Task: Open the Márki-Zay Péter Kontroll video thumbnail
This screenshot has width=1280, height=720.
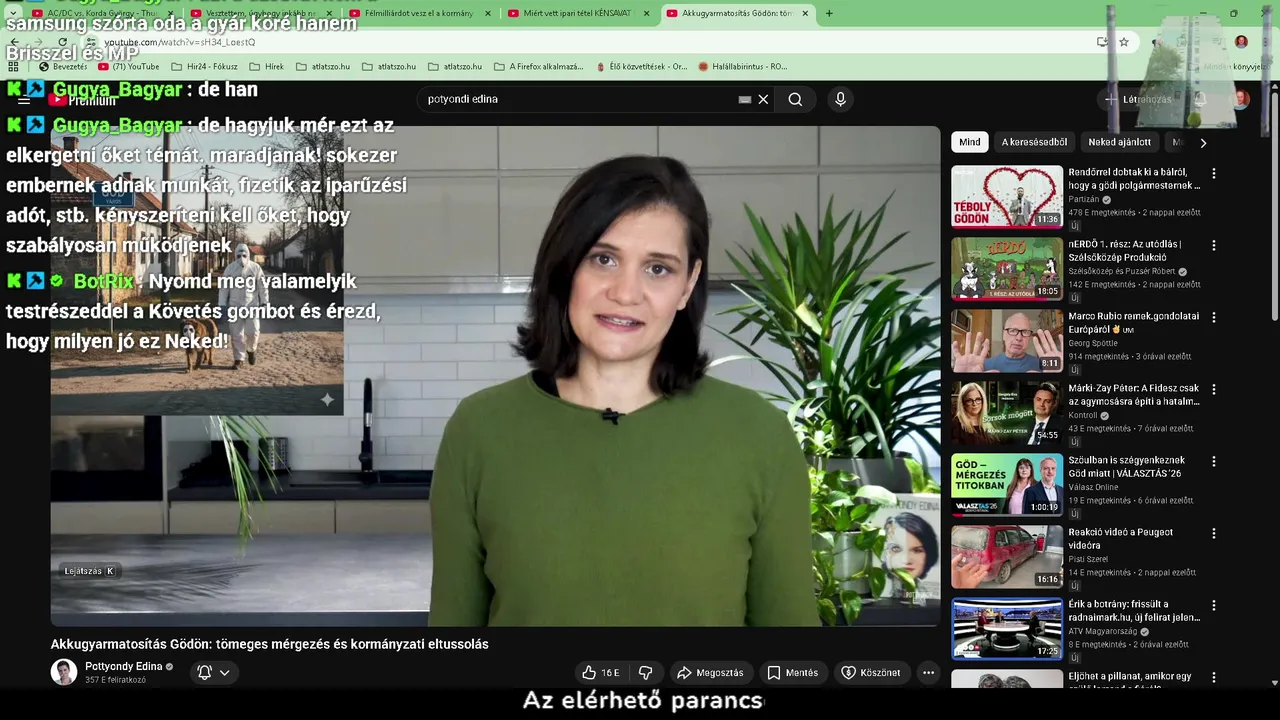Action: click(x=1007, y=412)
